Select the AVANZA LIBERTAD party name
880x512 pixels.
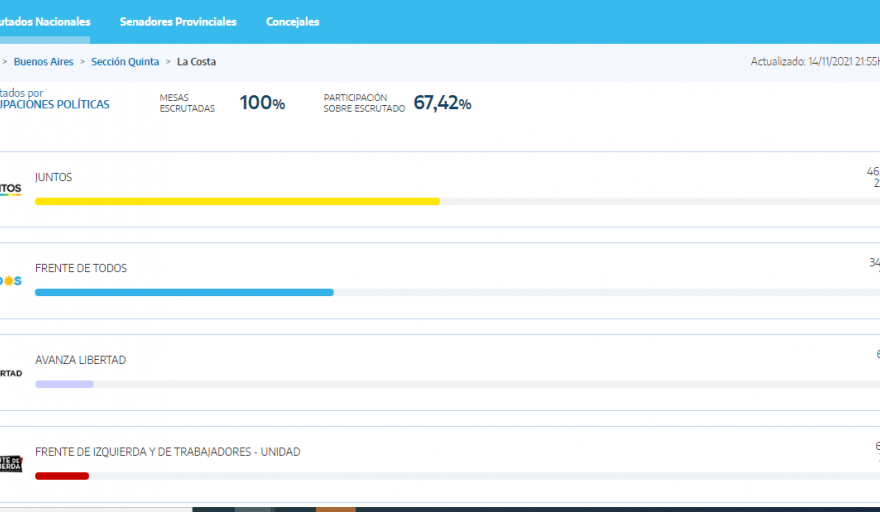coord(80,360)
